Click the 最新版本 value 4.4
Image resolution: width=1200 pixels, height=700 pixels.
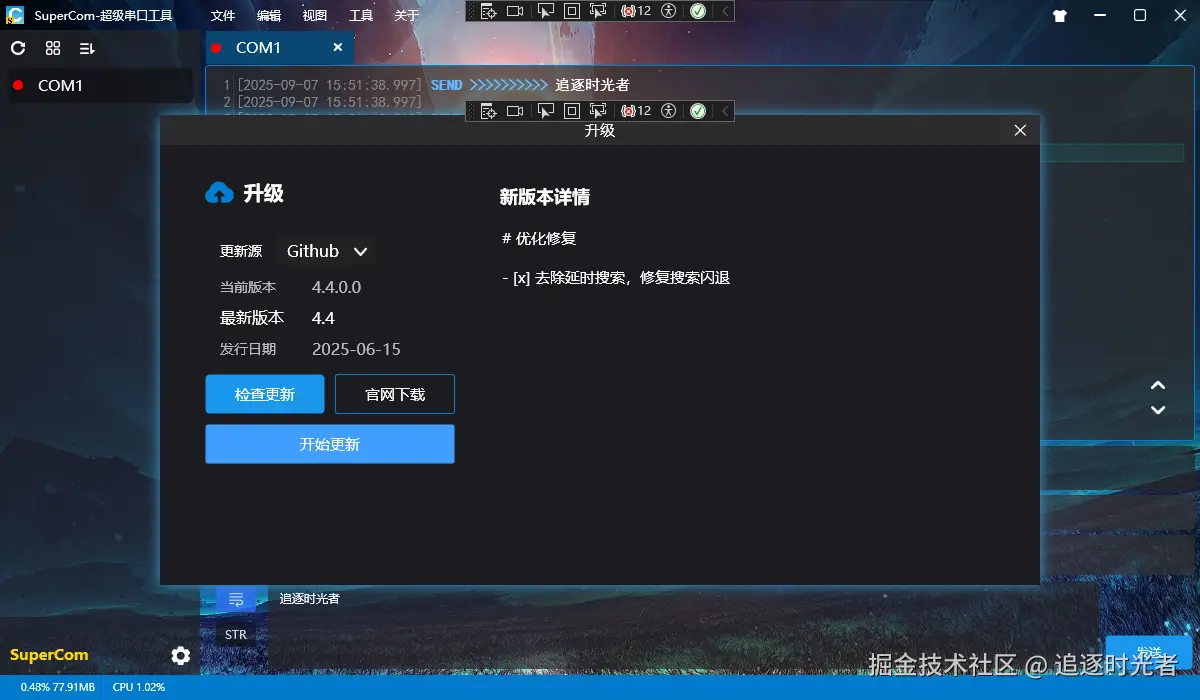point(323,318)
